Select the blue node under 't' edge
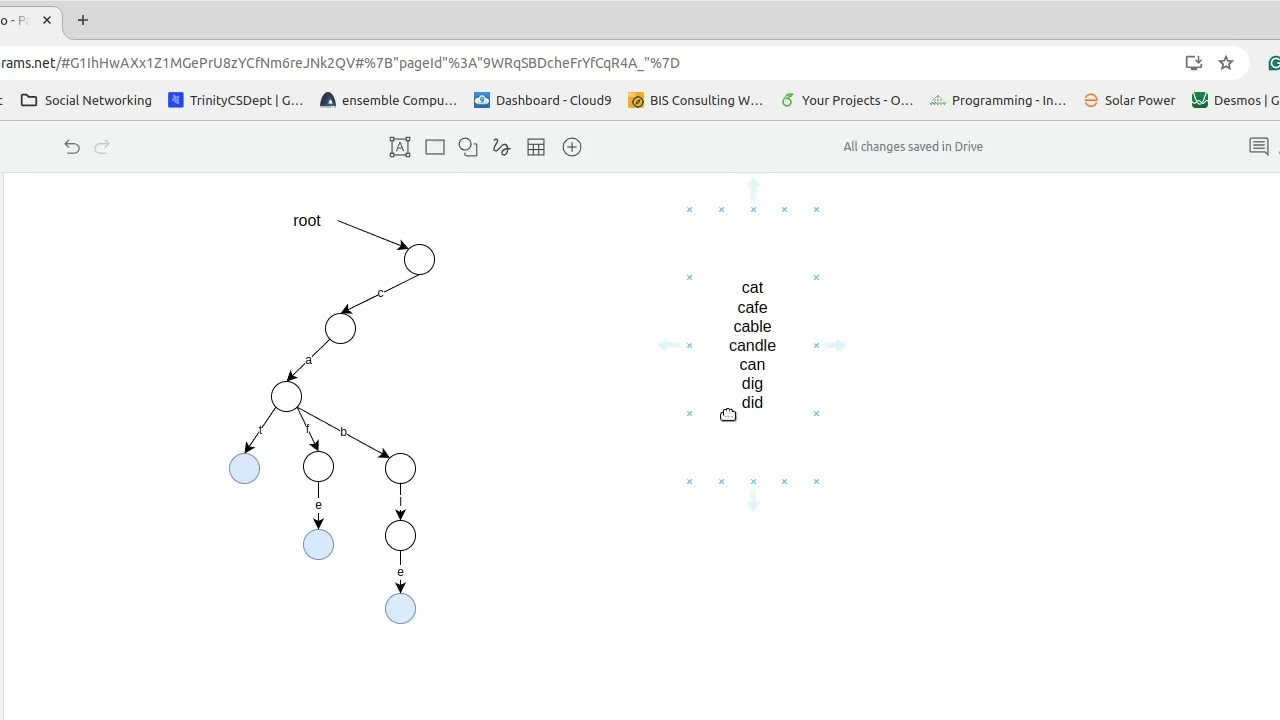The height and width of the screenshot is (720, 1280). [x=245, y=468]
